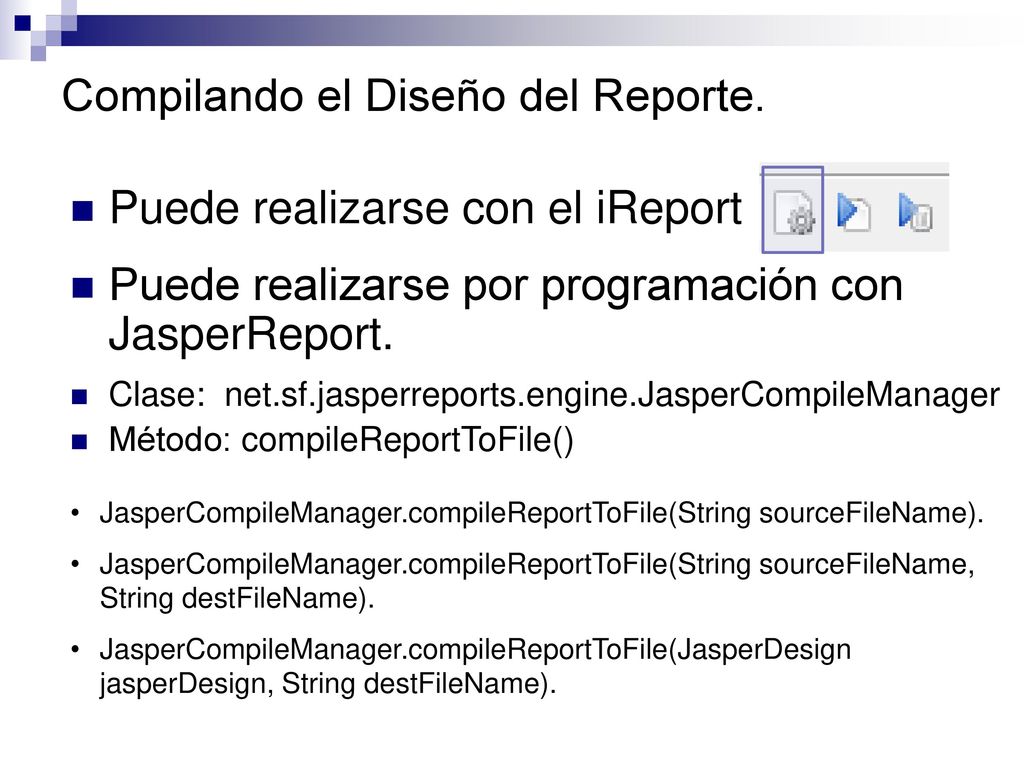Click the iReport compile report gear icon
1024x768 pixels.
(x=793, y=211)
